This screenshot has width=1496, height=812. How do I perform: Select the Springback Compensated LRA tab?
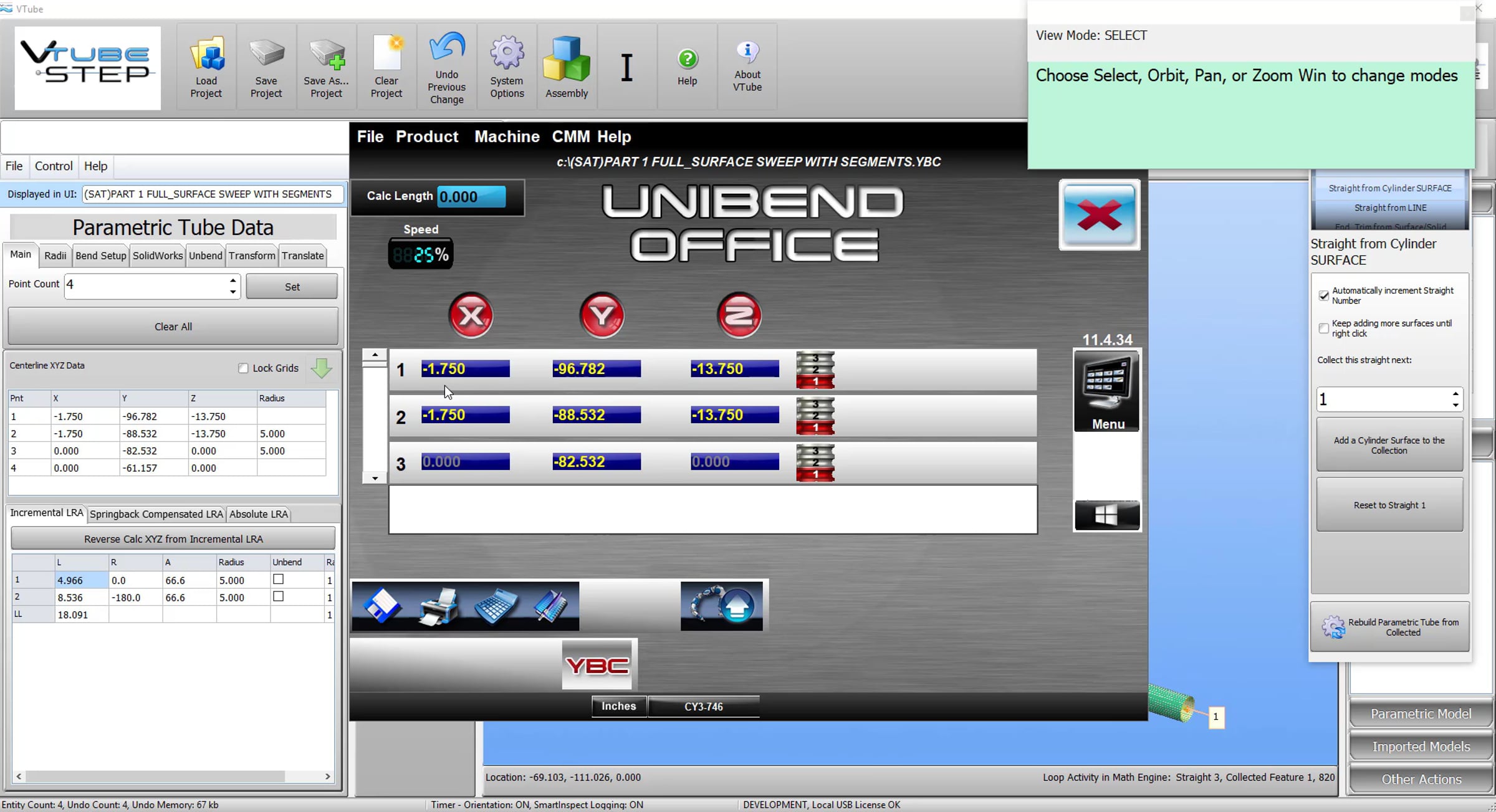pos(156,514)
